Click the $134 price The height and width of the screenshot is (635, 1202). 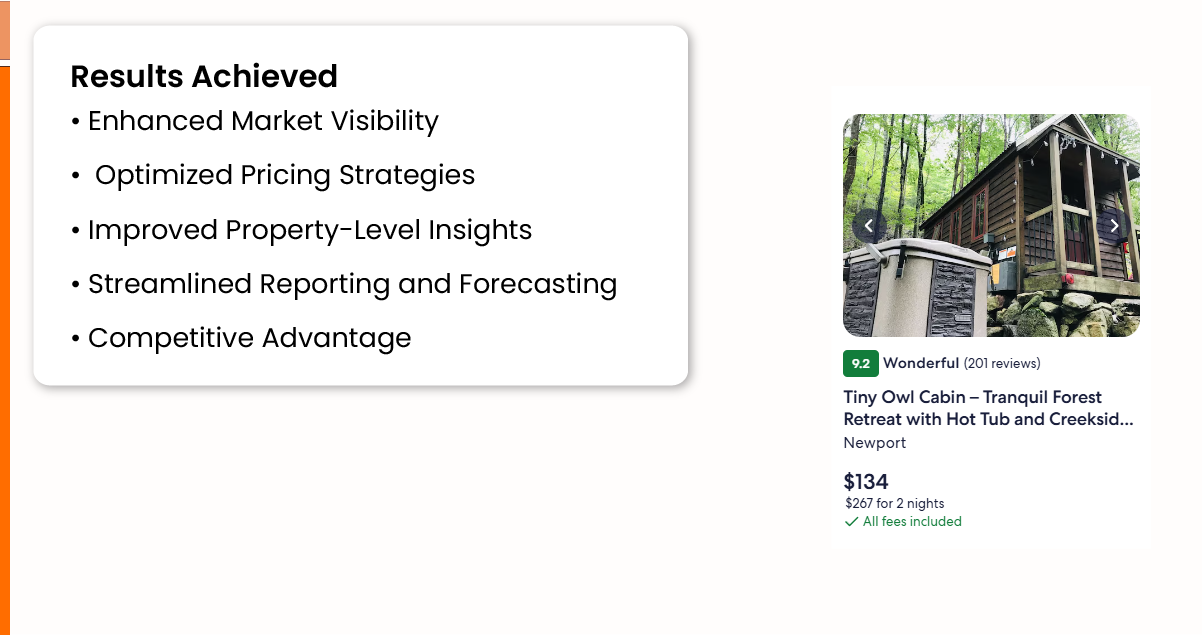click(x=866, y=481)
